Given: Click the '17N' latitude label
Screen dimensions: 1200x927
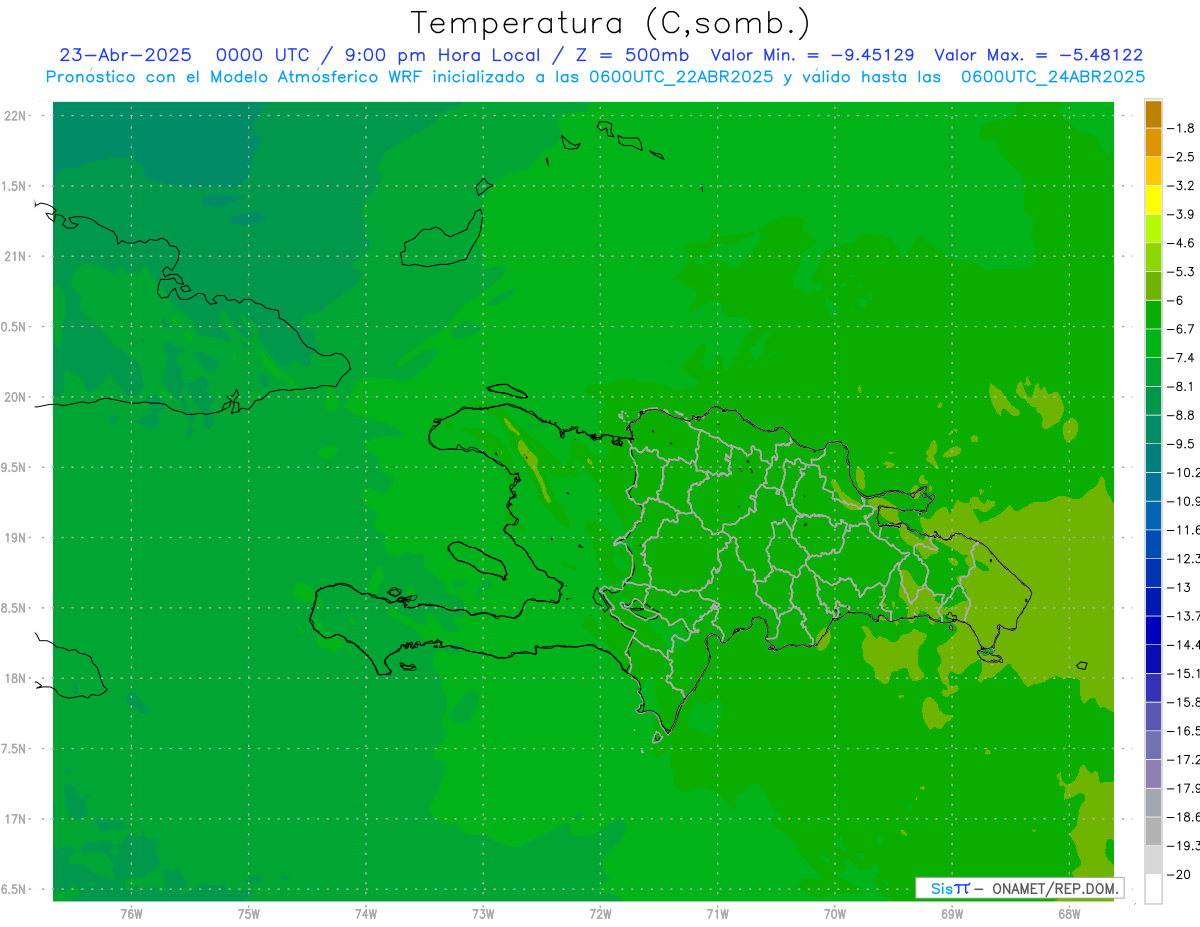Looking at the screenshot, I should pyautogui.click(x=17, y=819).
